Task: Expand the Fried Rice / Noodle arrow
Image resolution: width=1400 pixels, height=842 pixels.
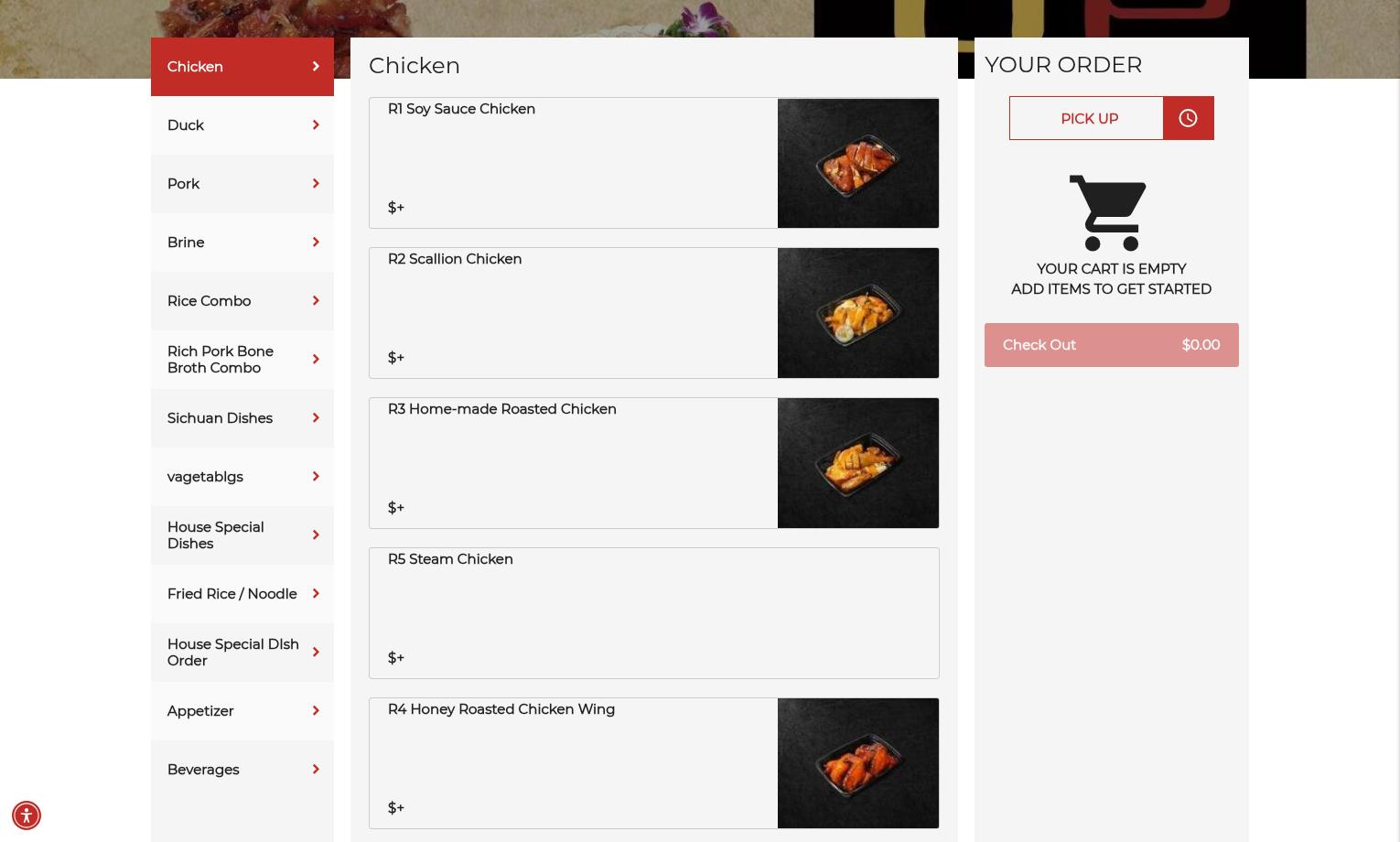Action: (316, 594)
